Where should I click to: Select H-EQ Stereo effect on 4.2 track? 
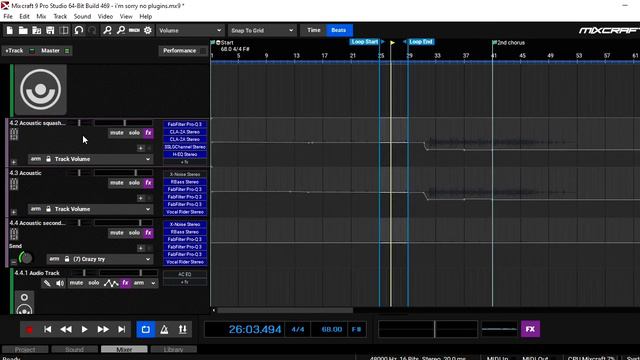(185, 154)
